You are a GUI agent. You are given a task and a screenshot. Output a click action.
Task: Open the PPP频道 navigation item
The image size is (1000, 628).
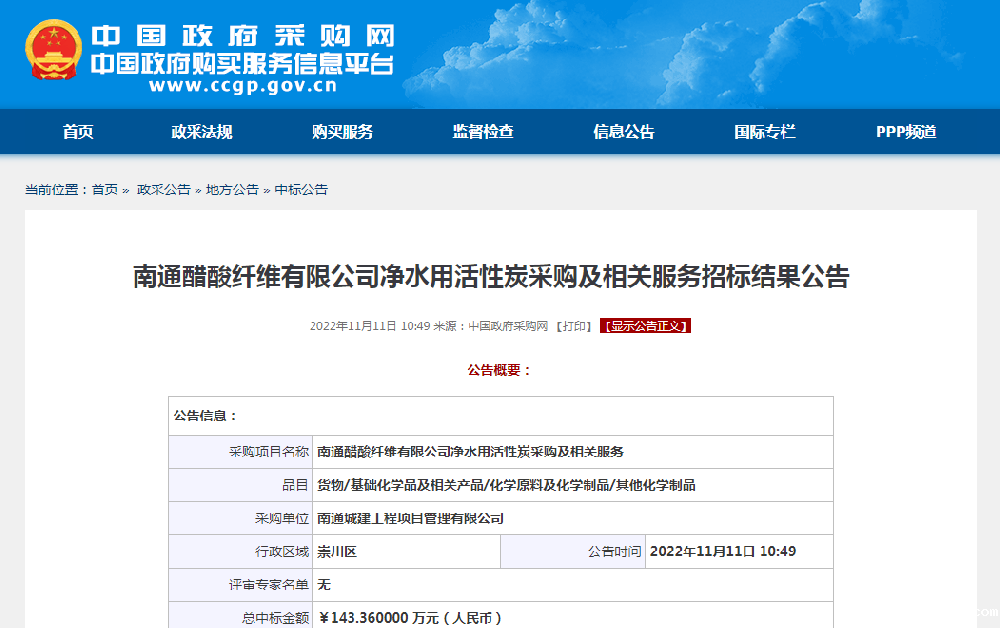906,132
